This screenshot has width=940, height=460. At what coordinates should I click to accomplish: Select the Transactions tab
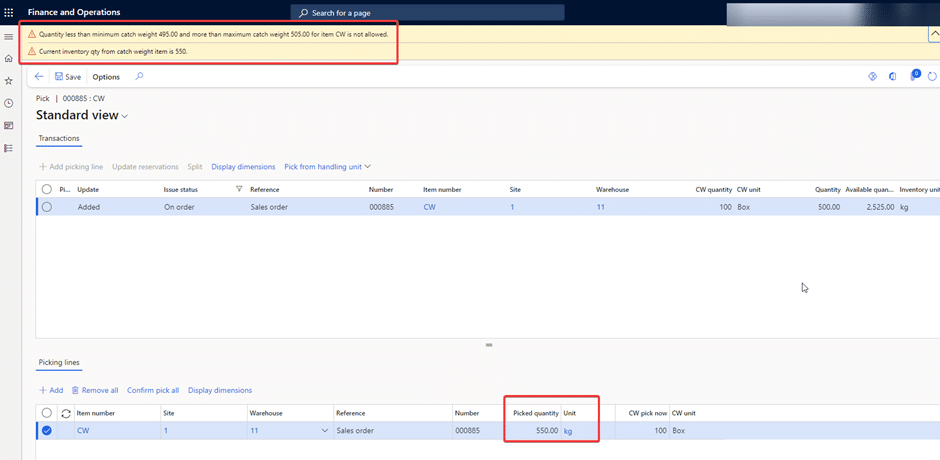tap(59, 138)
